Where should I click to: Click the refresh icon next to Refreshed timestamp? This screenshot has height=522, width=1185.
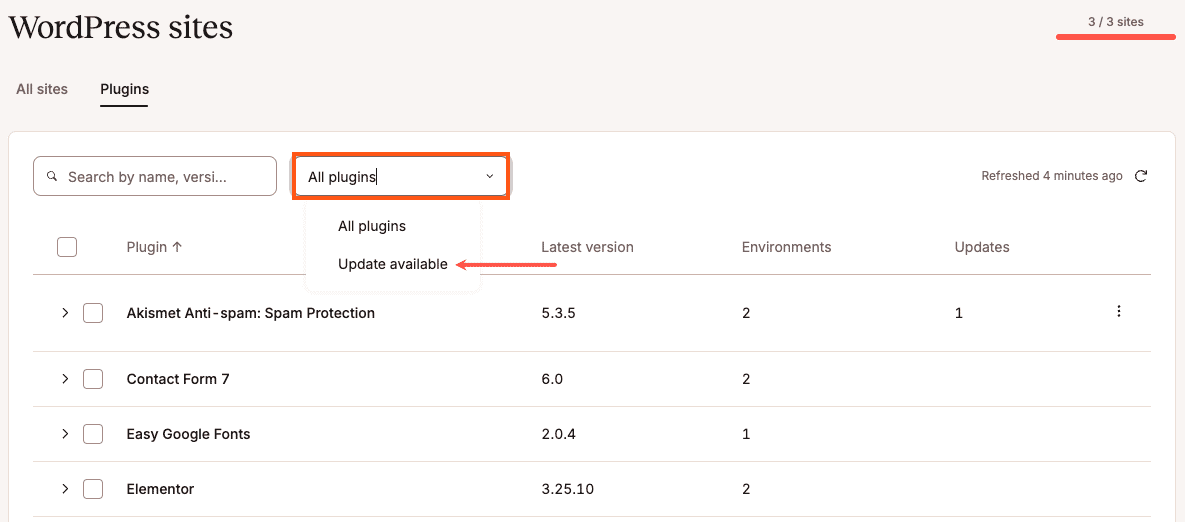pyautogui.click(x=1141, y=176)
